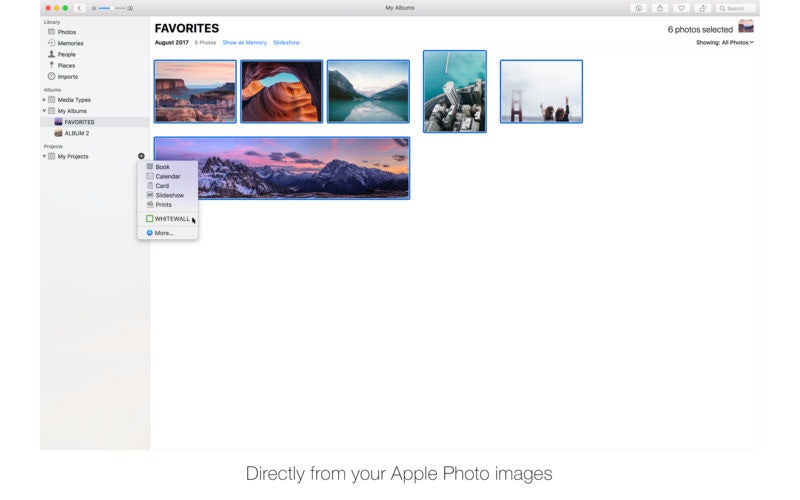This screenshot has height=500, width=800.
Task: Adjust the thumbnail zoom slider in toolbar
Action: click(x=112, y=8)
